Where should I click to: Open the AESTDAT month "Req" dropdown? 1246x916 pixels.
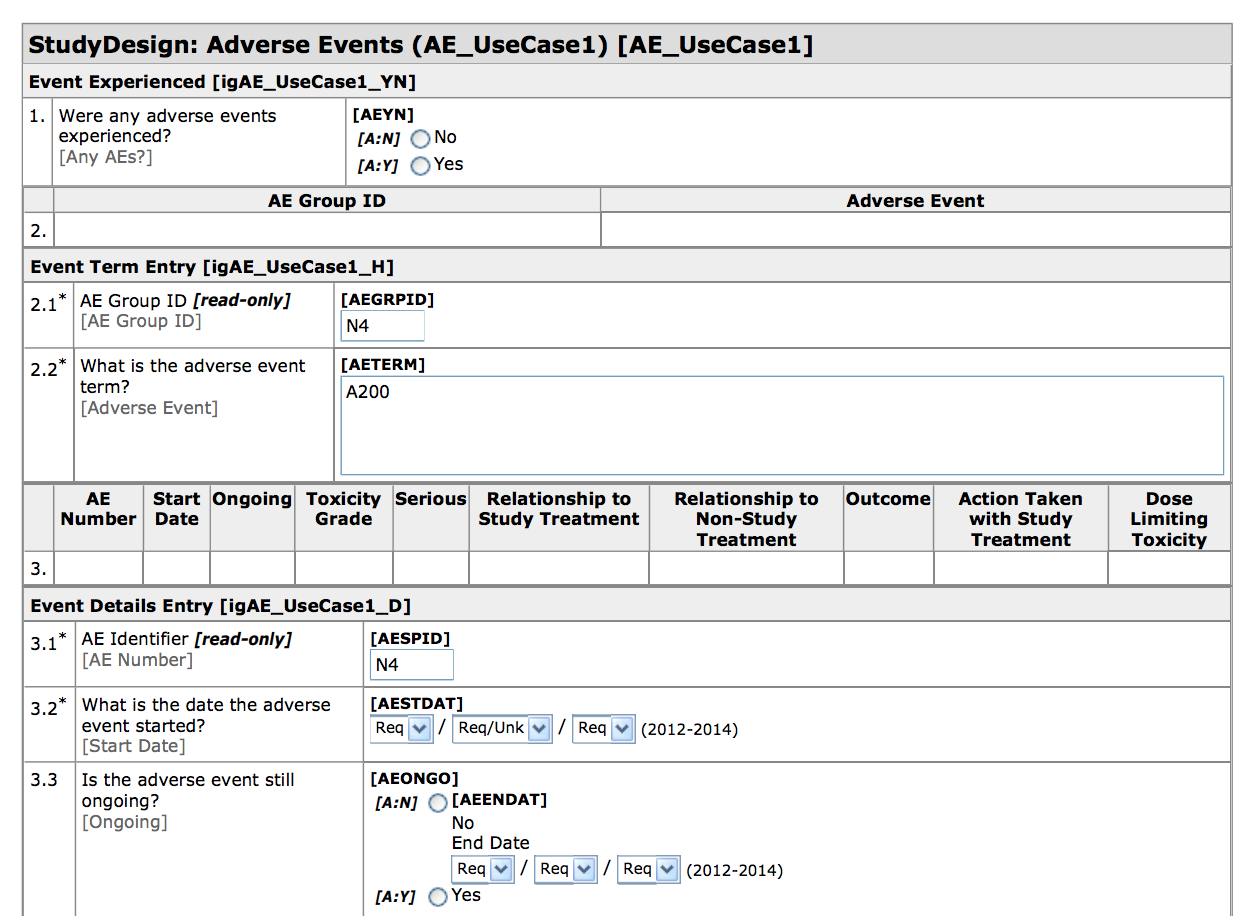point(401,729)
